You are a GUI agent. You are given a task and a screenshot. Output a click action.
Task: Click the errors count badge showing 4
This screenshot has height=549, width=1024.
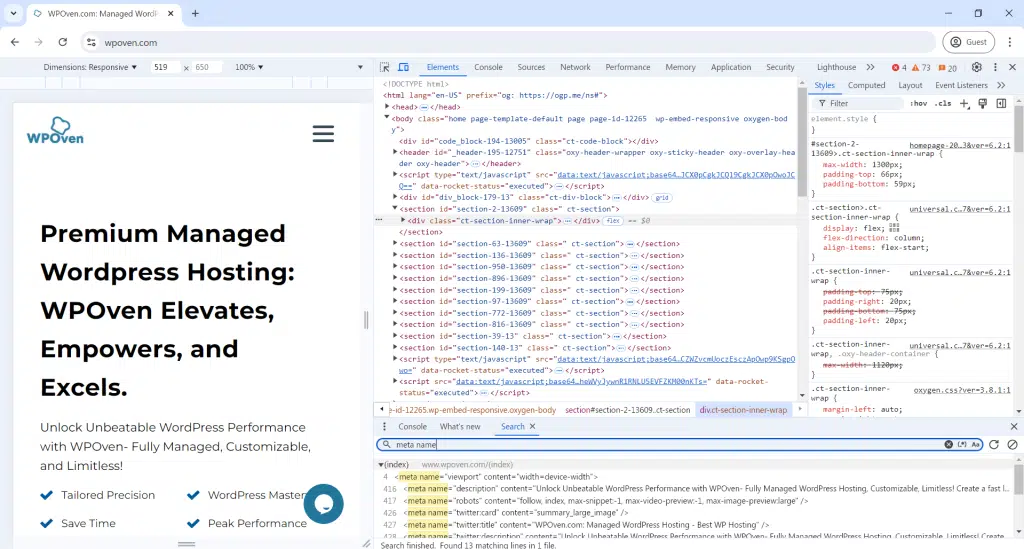899,67
